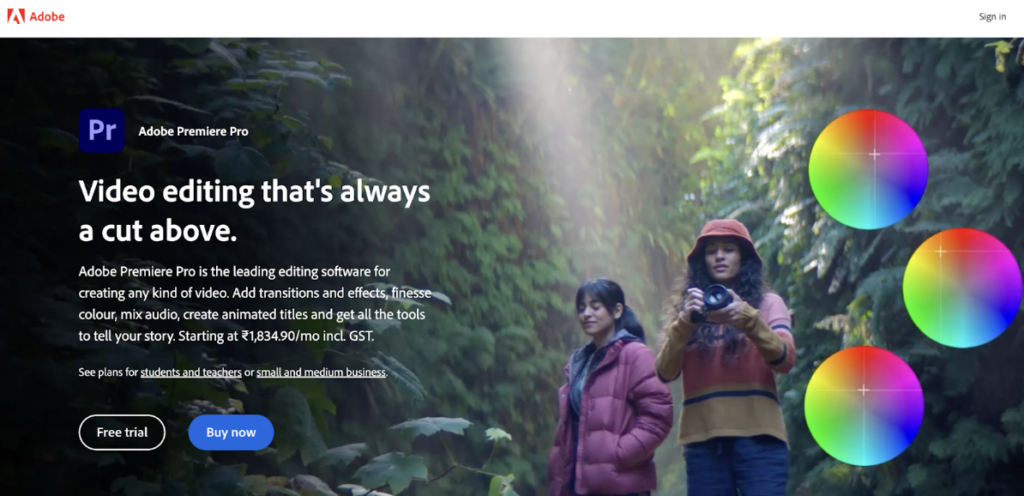This screenshot has width=1024, height=496.
Task: Click the blue Buy now button
Action: 231,432
